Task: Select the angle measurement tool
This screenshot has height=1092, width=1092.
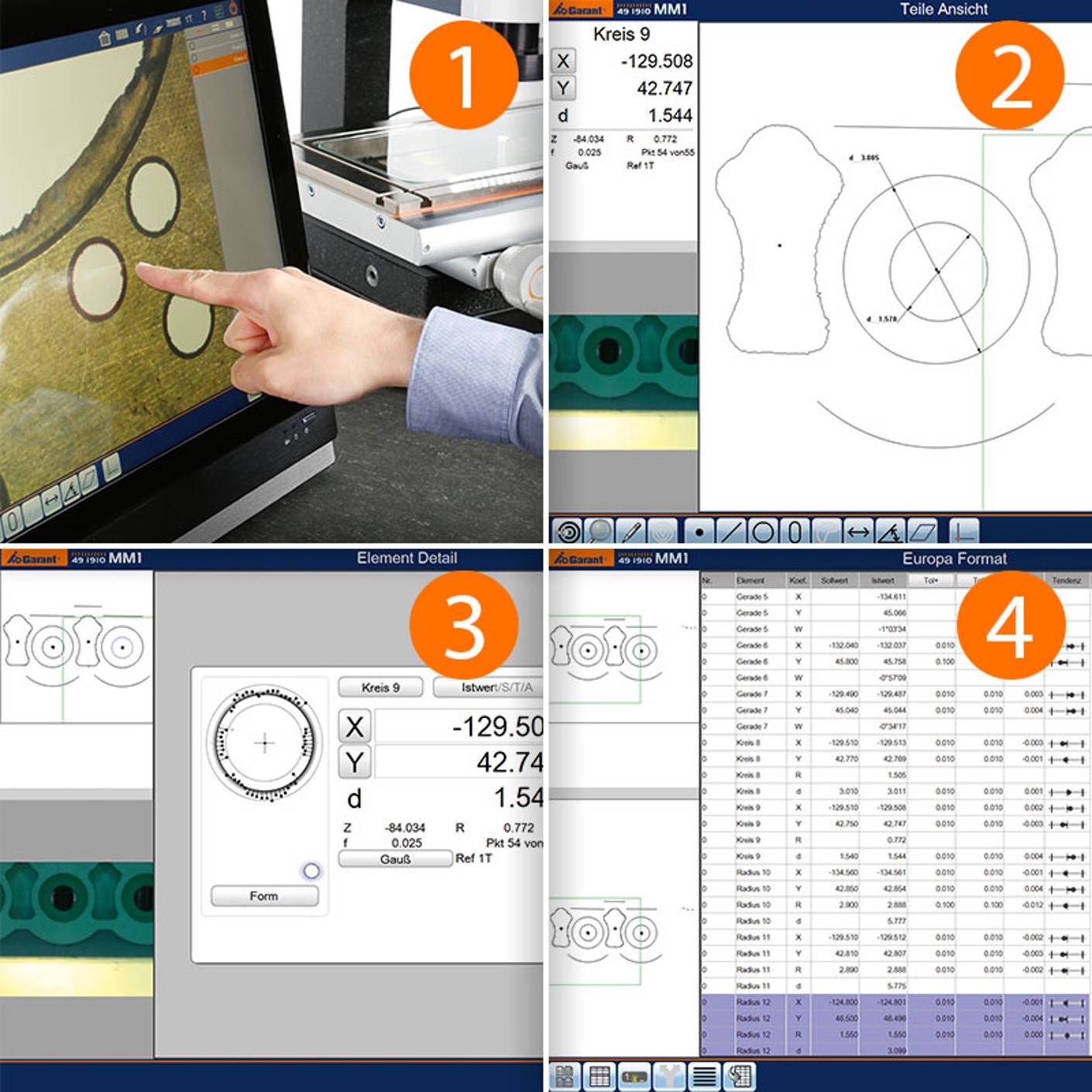Action: [890, 531]
